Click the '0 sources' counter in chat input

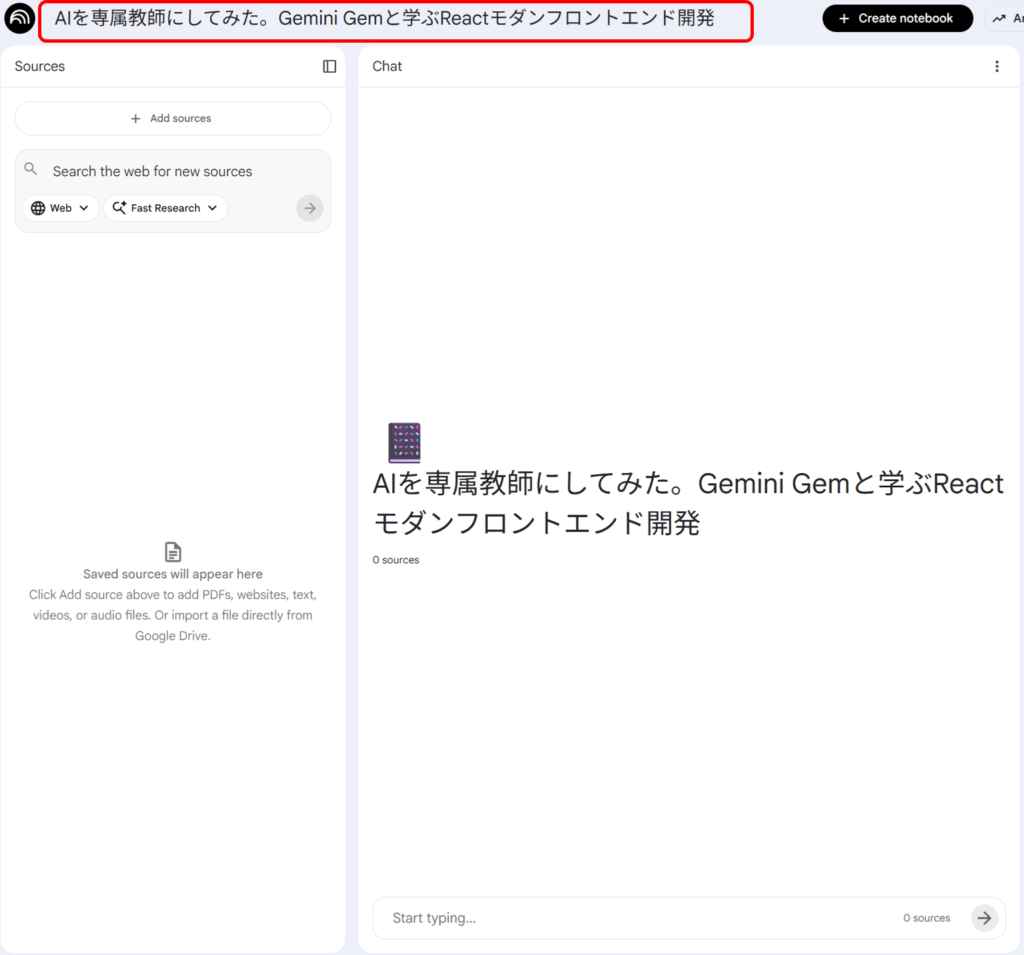tap(926, 918)
